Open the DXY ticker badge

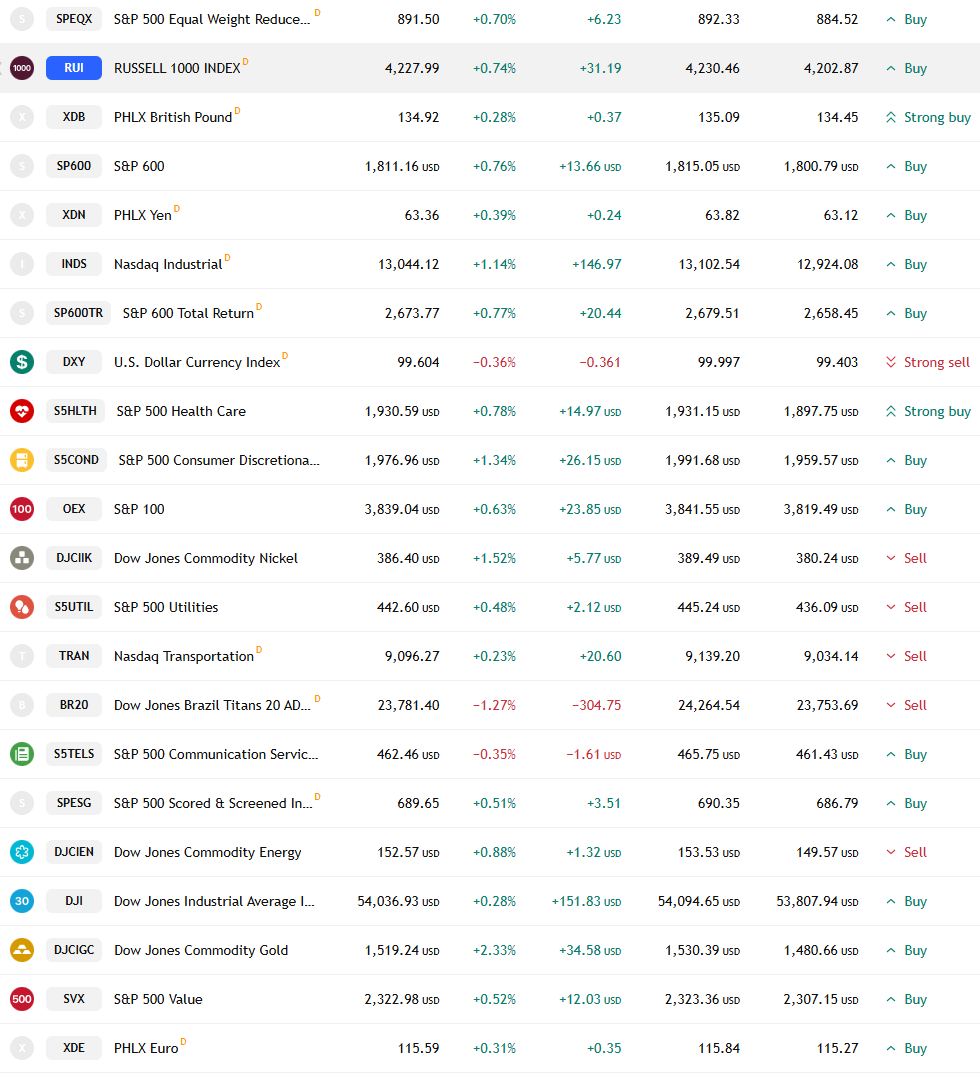(74, 362)
